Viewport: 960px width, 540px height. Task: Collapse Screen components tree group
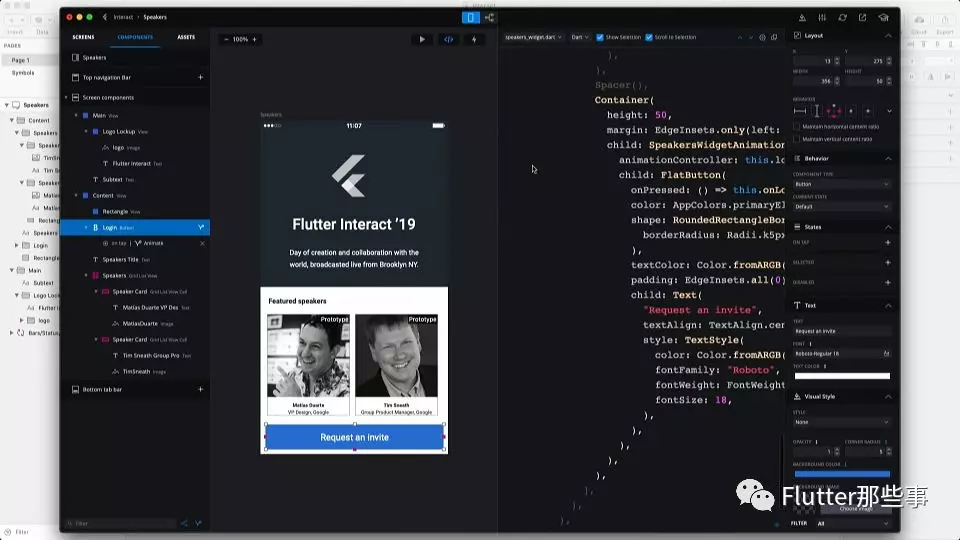(66, 97)
